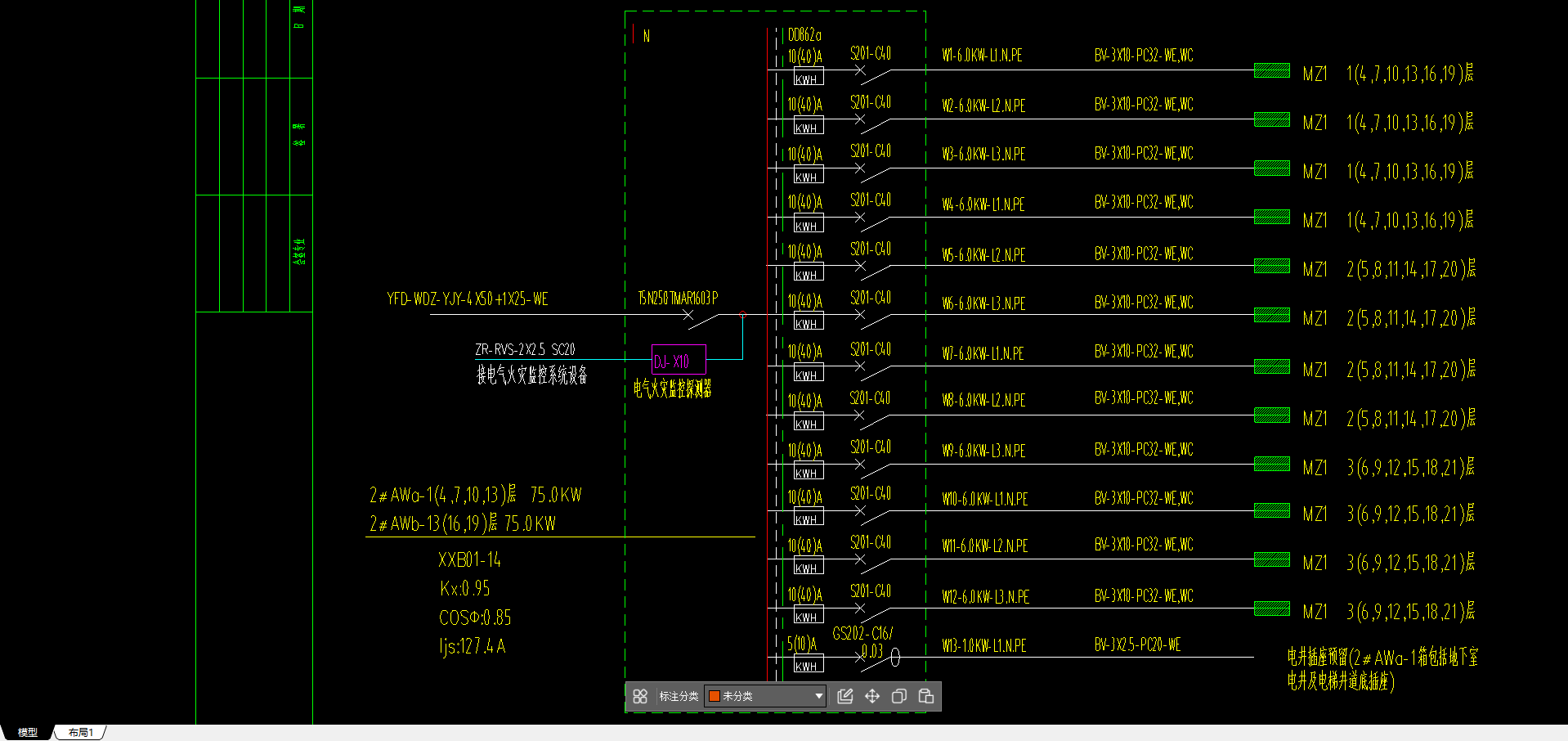1568x741 pixels.
Task: Click the green hatched terminal on W12 line
Action: click(x=1272, y=609)
